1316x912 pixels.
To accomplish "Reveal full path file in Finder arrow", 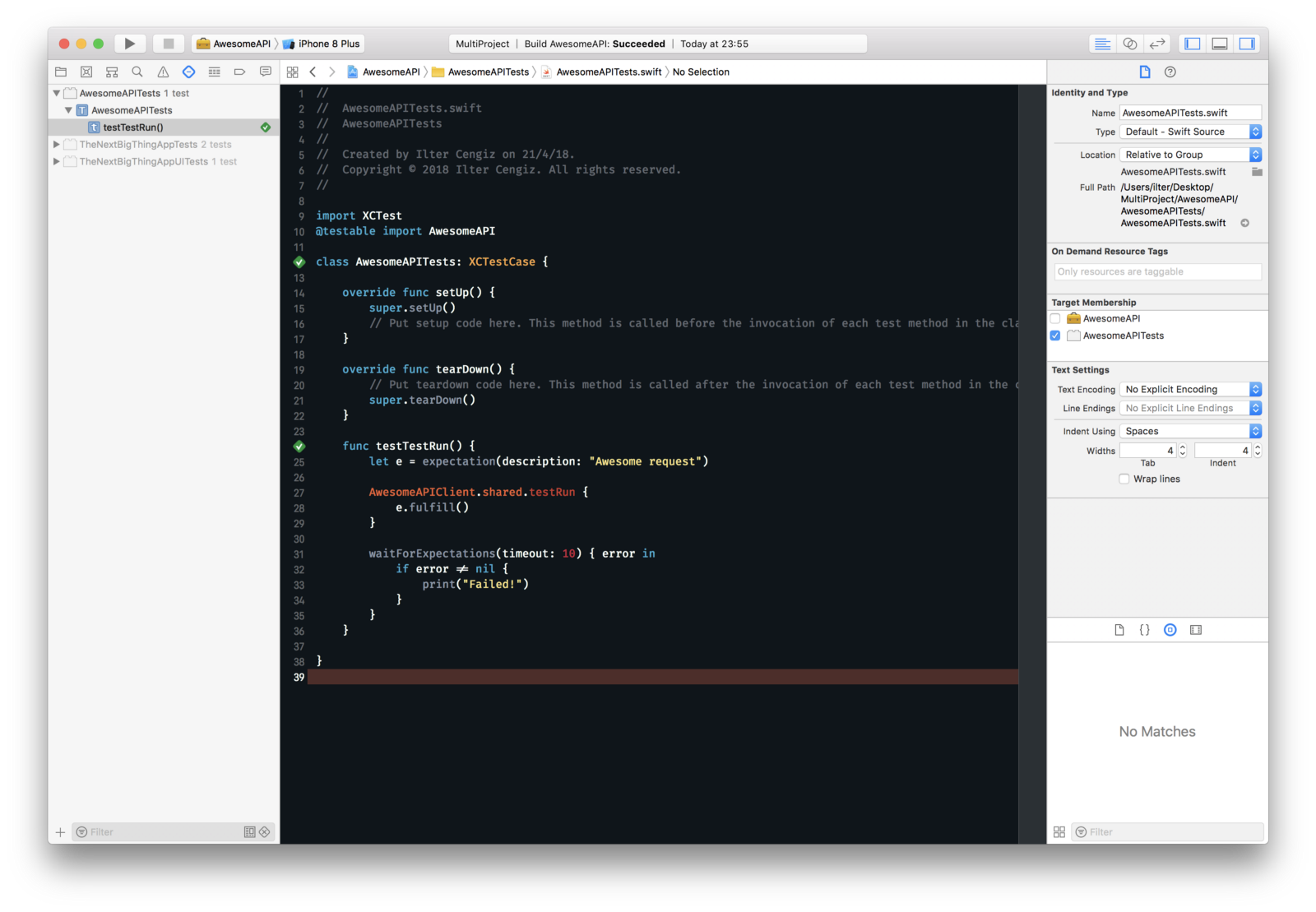I will pos(1245,223).
